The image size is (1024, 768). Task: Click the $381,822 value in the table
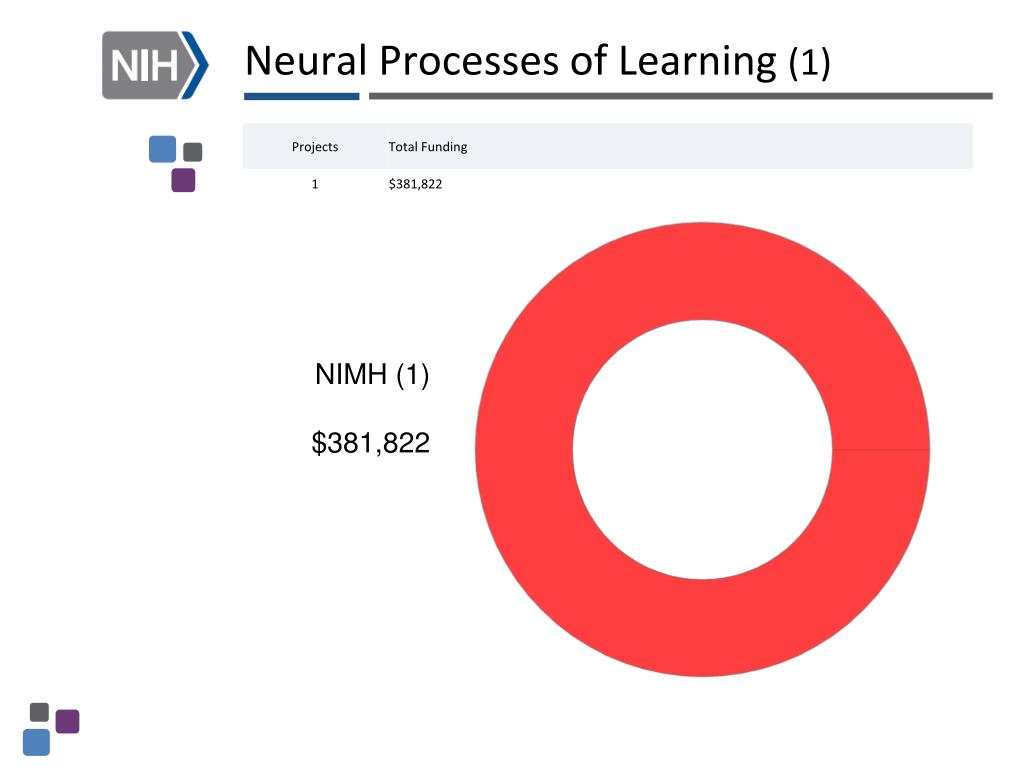click(x=415, y=184)
